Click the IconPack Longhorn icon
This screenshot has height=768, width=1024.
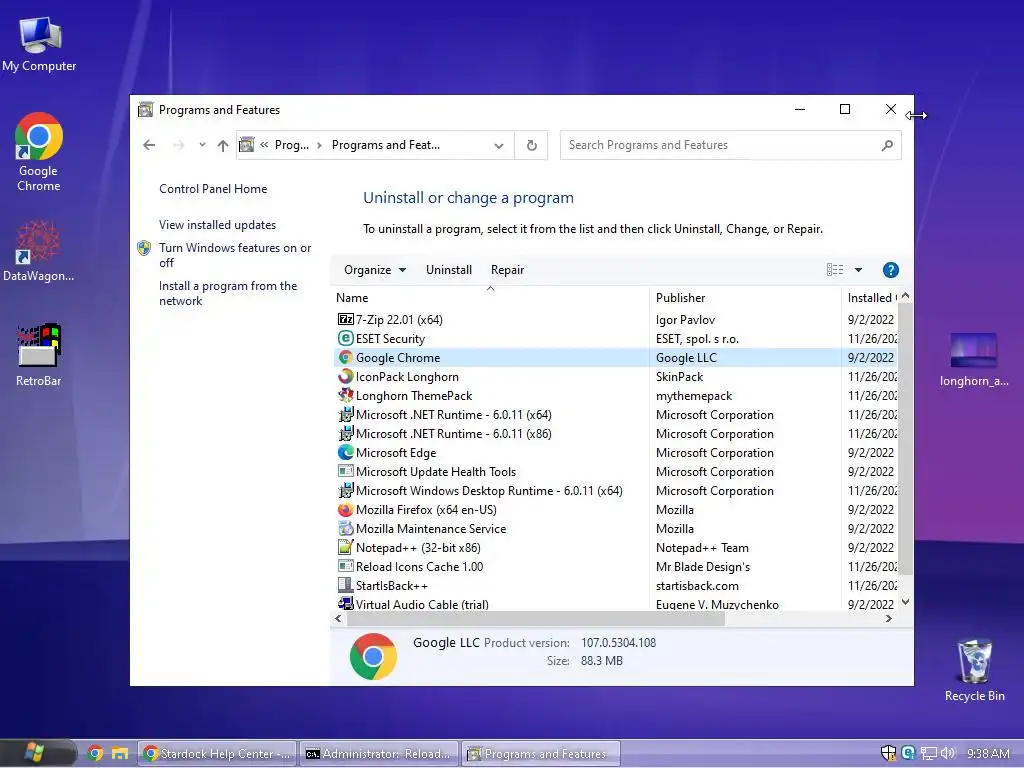click(345, 376)
